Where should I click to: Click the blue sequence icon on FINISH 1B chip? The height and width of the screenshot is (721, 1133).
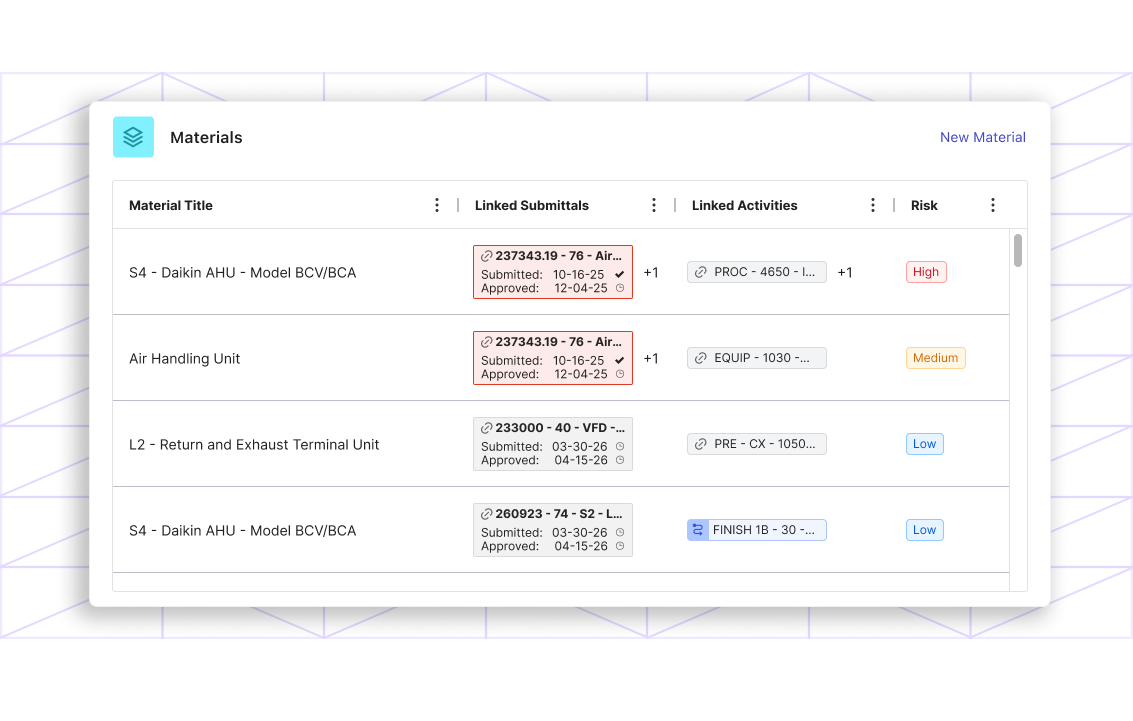[697, 529]
